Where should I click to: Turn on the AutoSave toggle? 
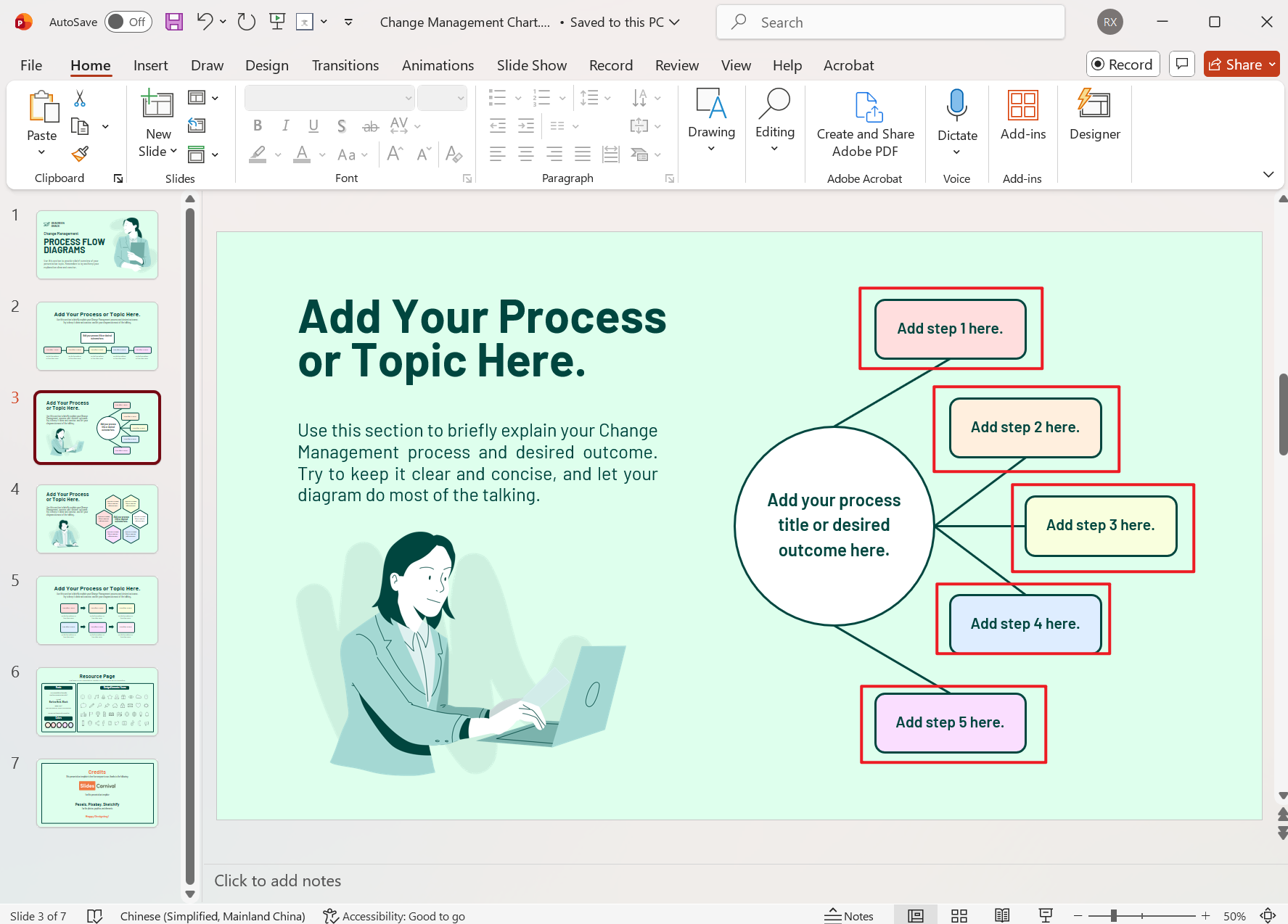[x=128, y=22]
